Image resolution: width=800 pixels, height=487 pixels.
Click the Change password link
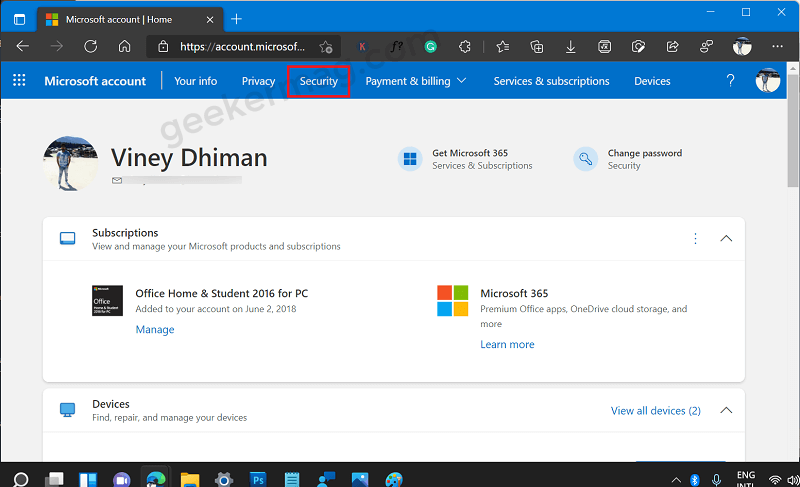[644, 153]
